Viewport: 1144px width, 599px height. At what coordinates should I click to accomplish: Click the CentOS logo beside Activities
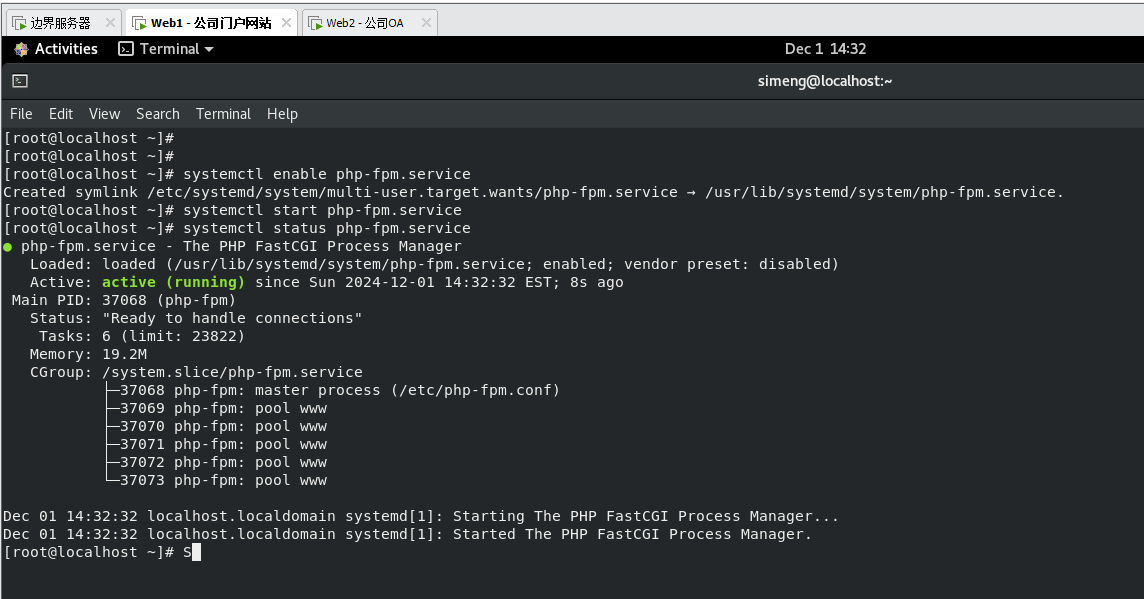(21, 49)
